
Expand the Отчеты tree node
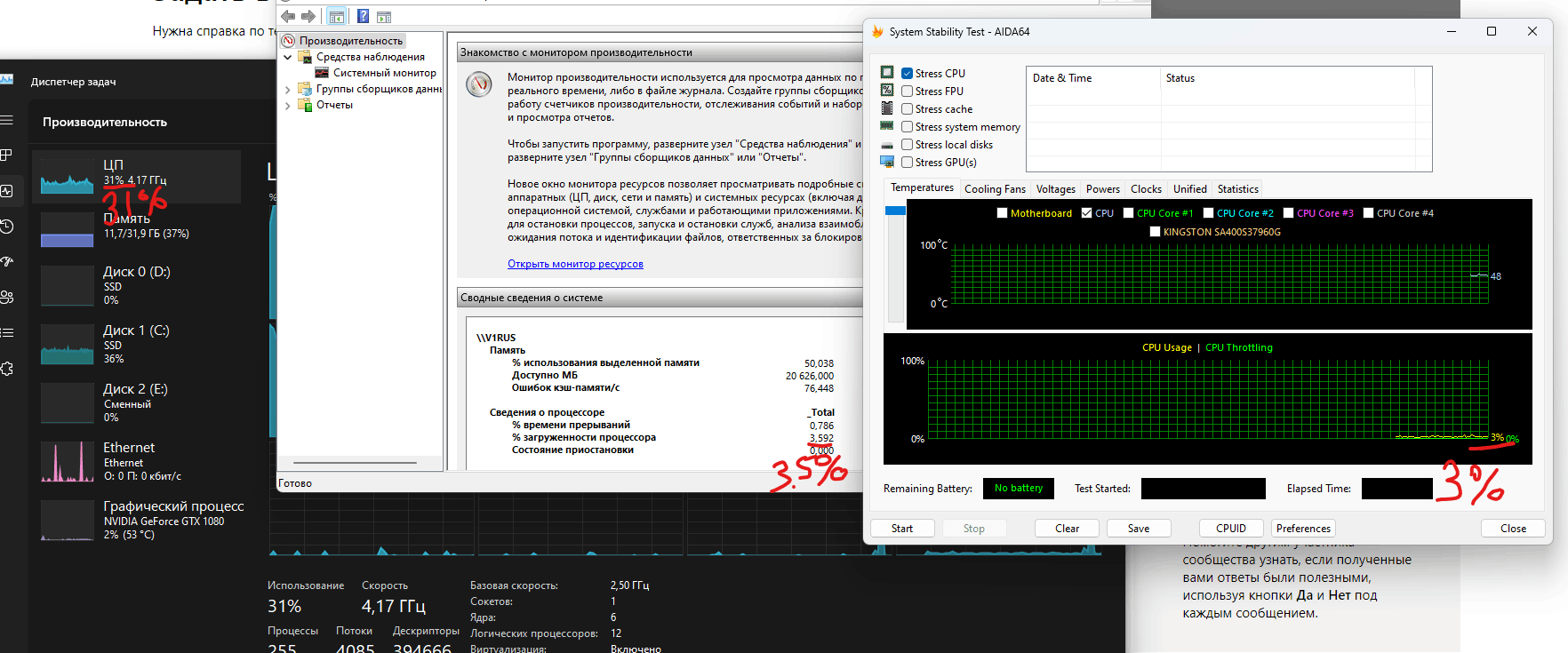(x=288, y=105)
